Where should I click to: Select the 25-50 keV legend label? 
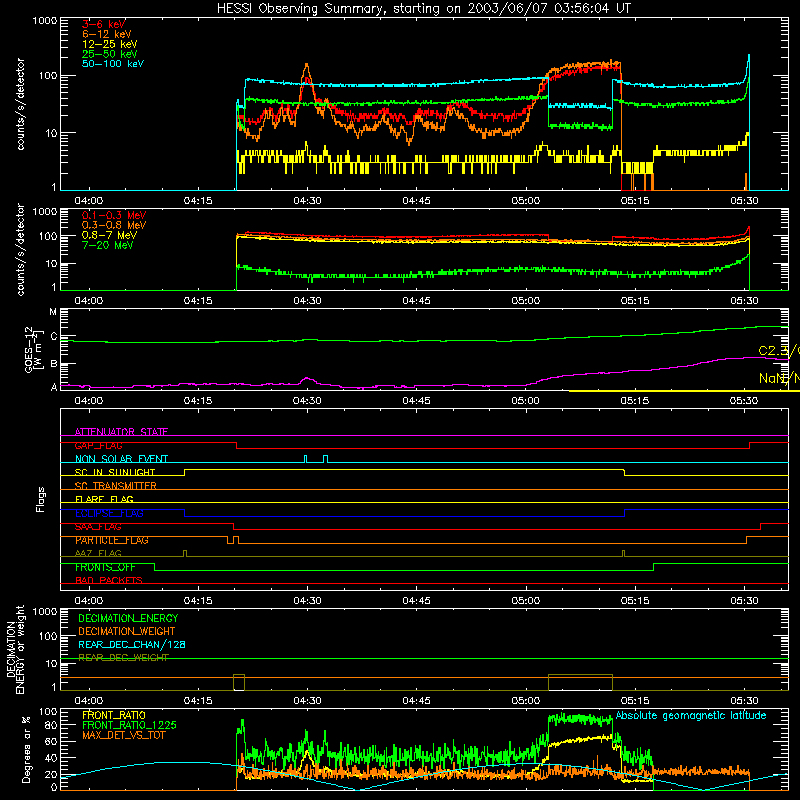109,54
